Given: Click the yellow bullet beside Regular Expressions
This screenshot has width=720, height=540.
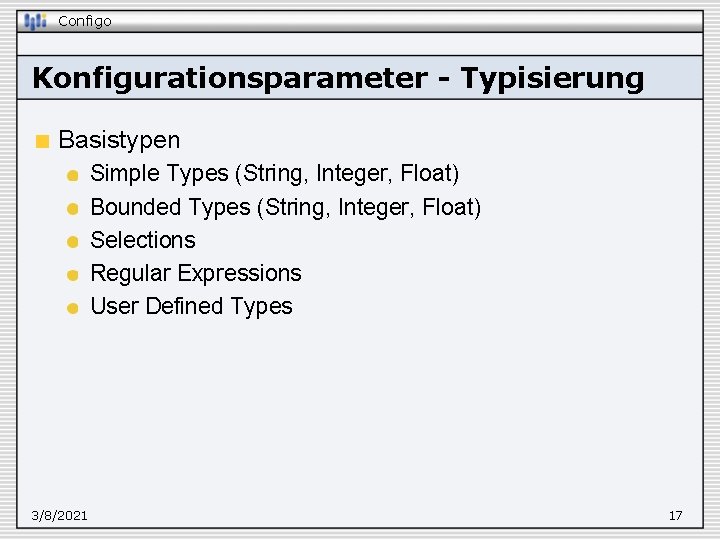Looking at the screenshot, I should [x=72, y=275].
